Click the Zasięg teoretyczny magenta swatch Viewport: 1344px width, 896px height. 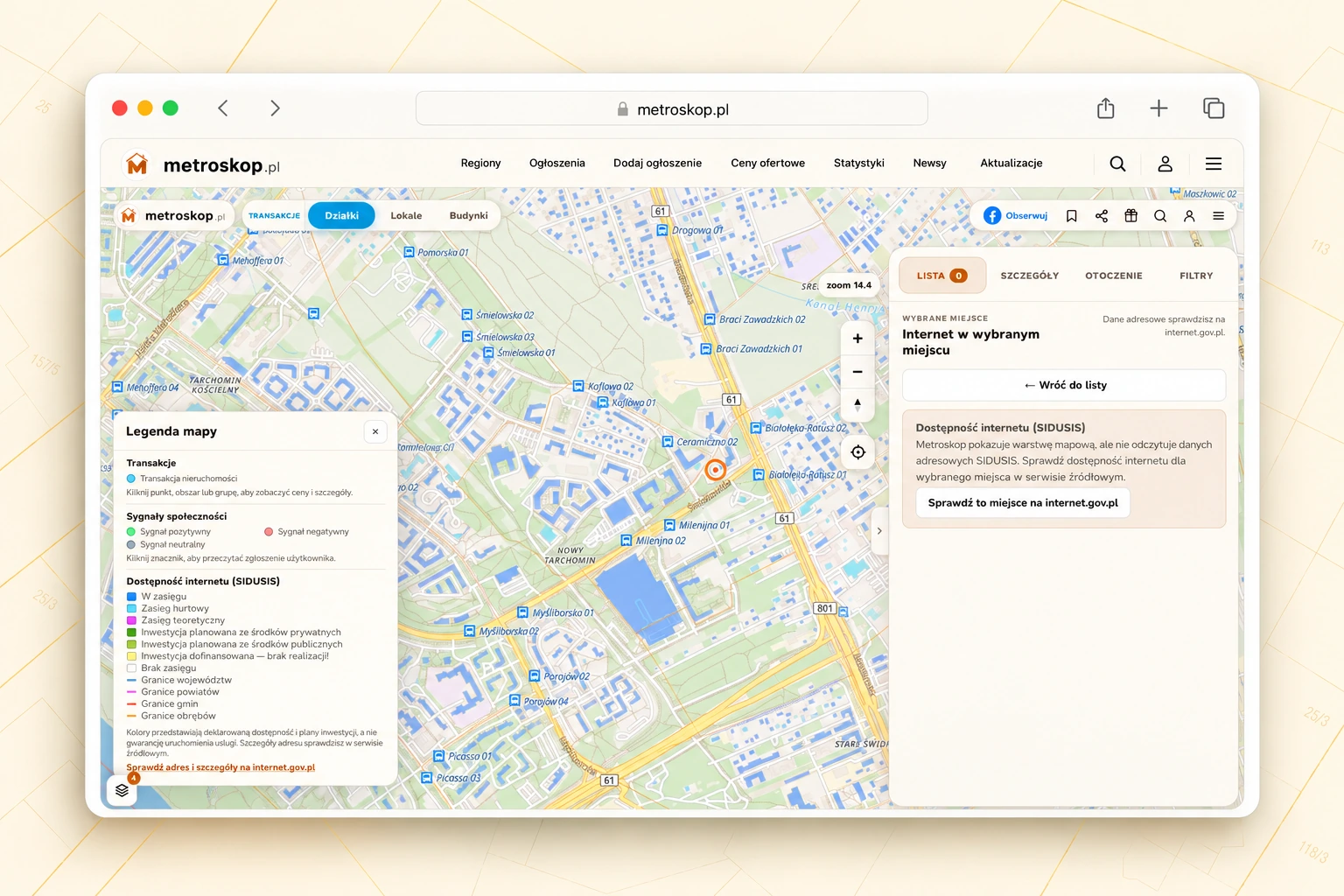(x=131, y=620)
